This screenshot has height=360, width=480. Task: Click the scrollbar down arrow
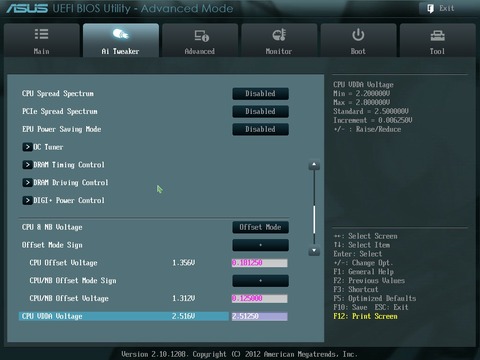tap(314, 251)
